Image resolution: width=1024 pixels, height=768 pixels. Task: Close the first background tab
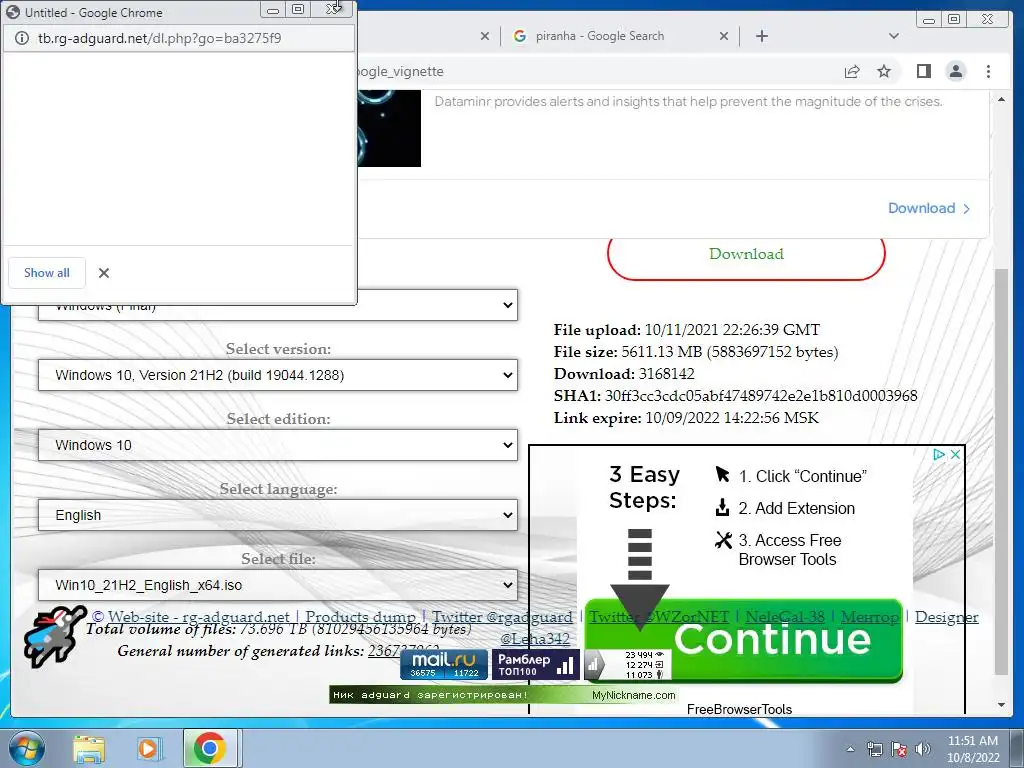click(485, 37)
